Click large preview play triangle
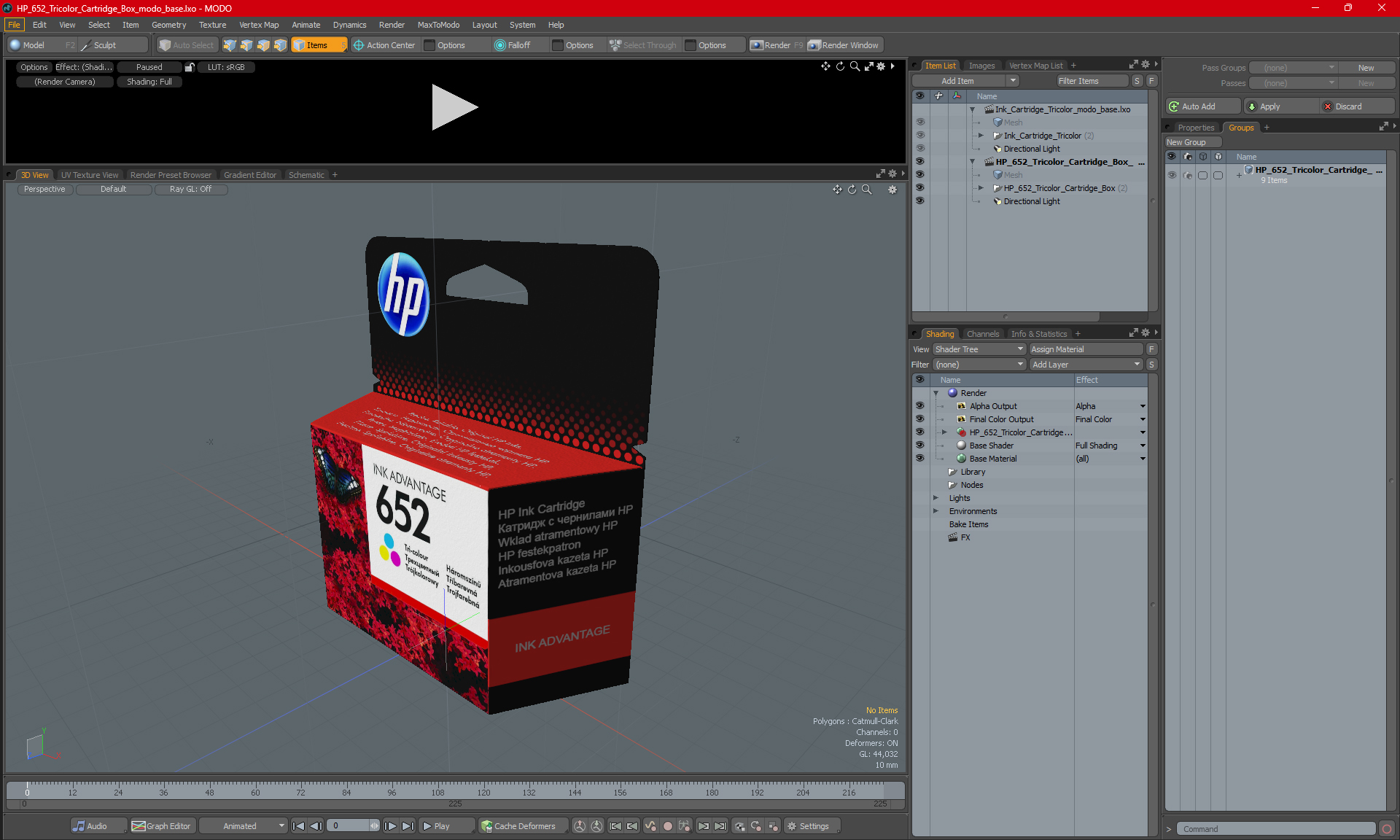This screenshot has height=840, width=1400. point(454,107)
